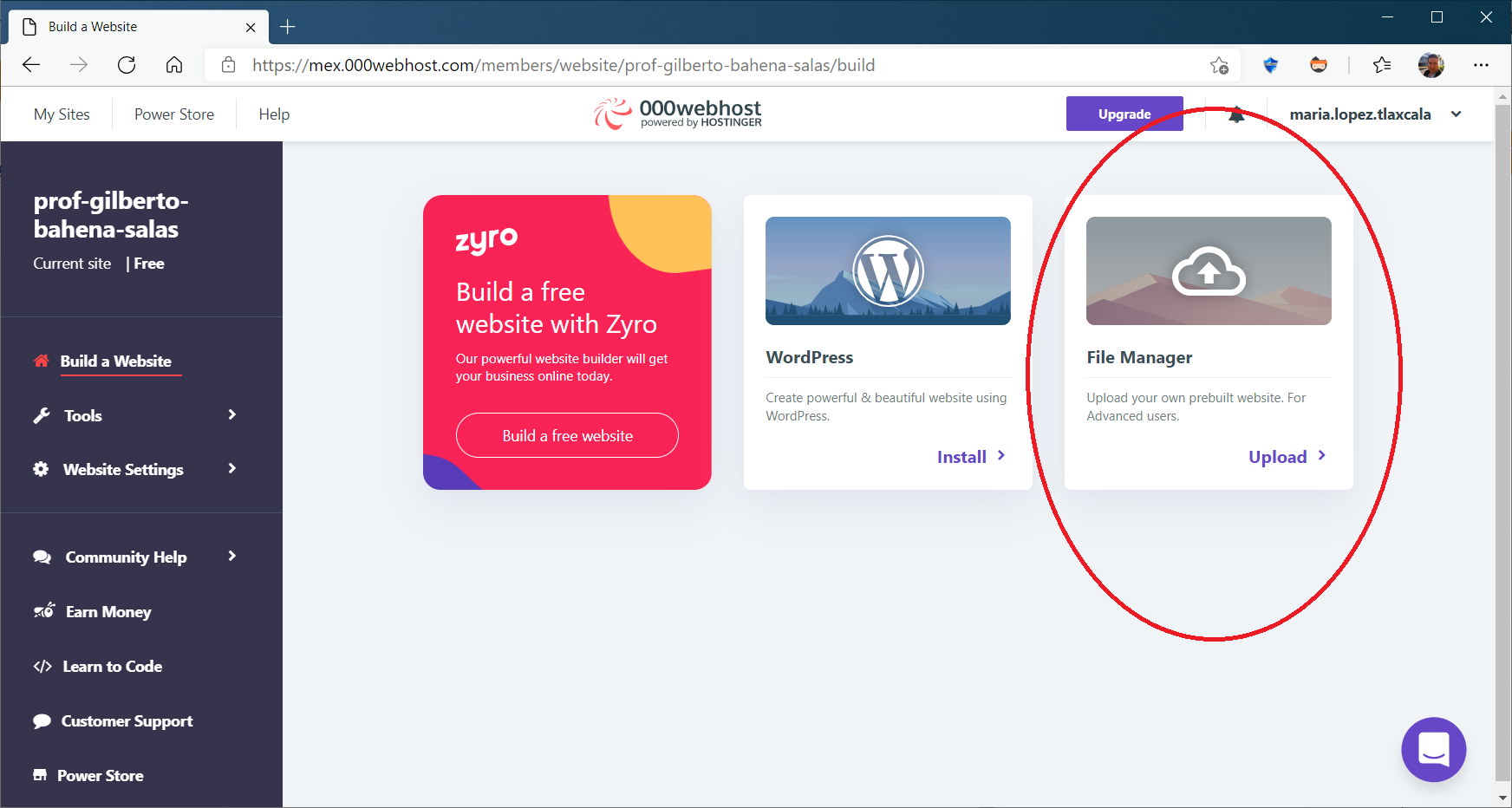Click the Learn to Code brackets icon
Viewport: 1512px width, 808px height.
click(x=42, y=666)
